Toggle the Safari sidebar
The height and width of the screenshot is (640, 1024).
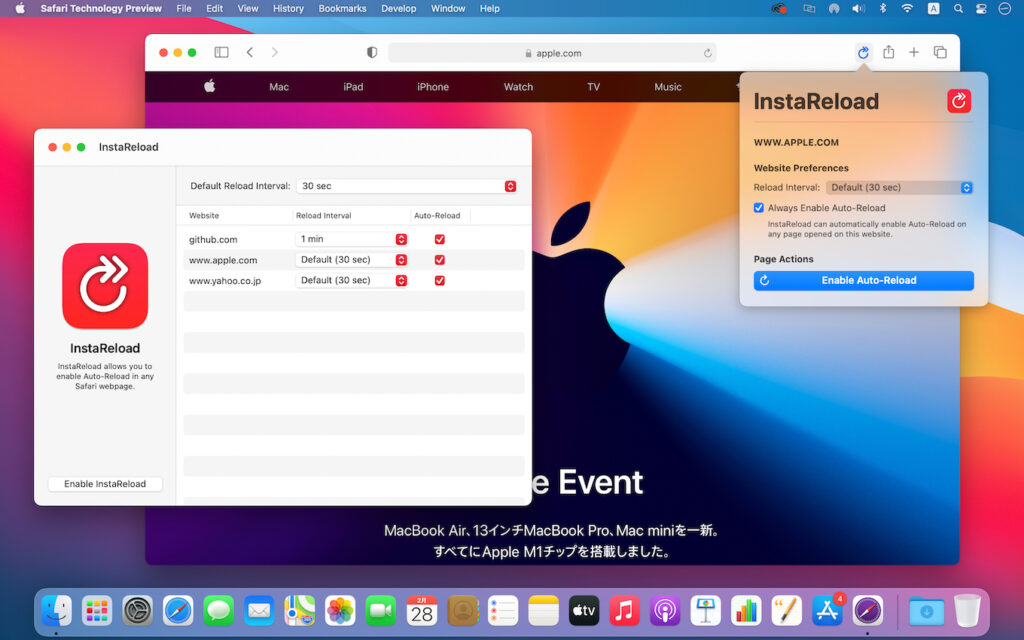click(x=221, y=52)
